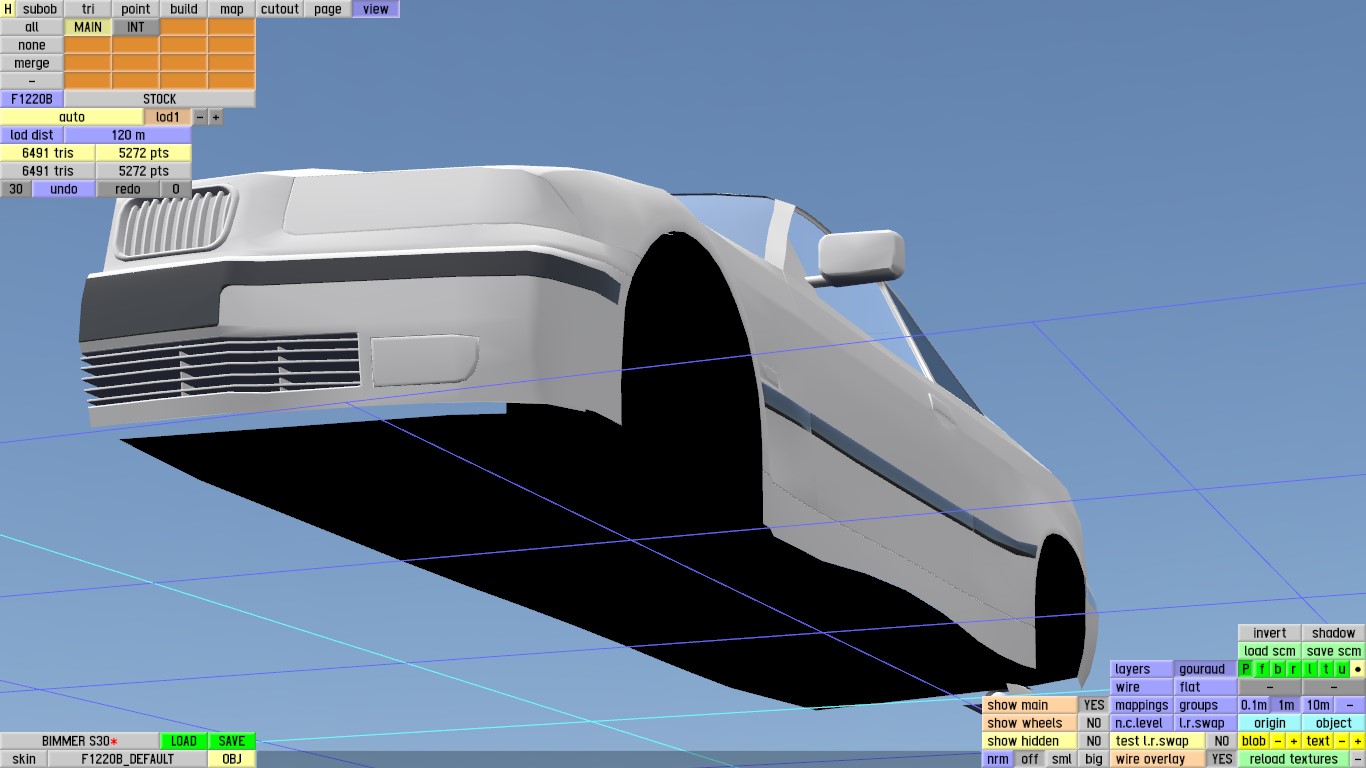The height and width of the screenshot is (768, 1366).
Task: Click the undo button
Action: click(64, 189)
